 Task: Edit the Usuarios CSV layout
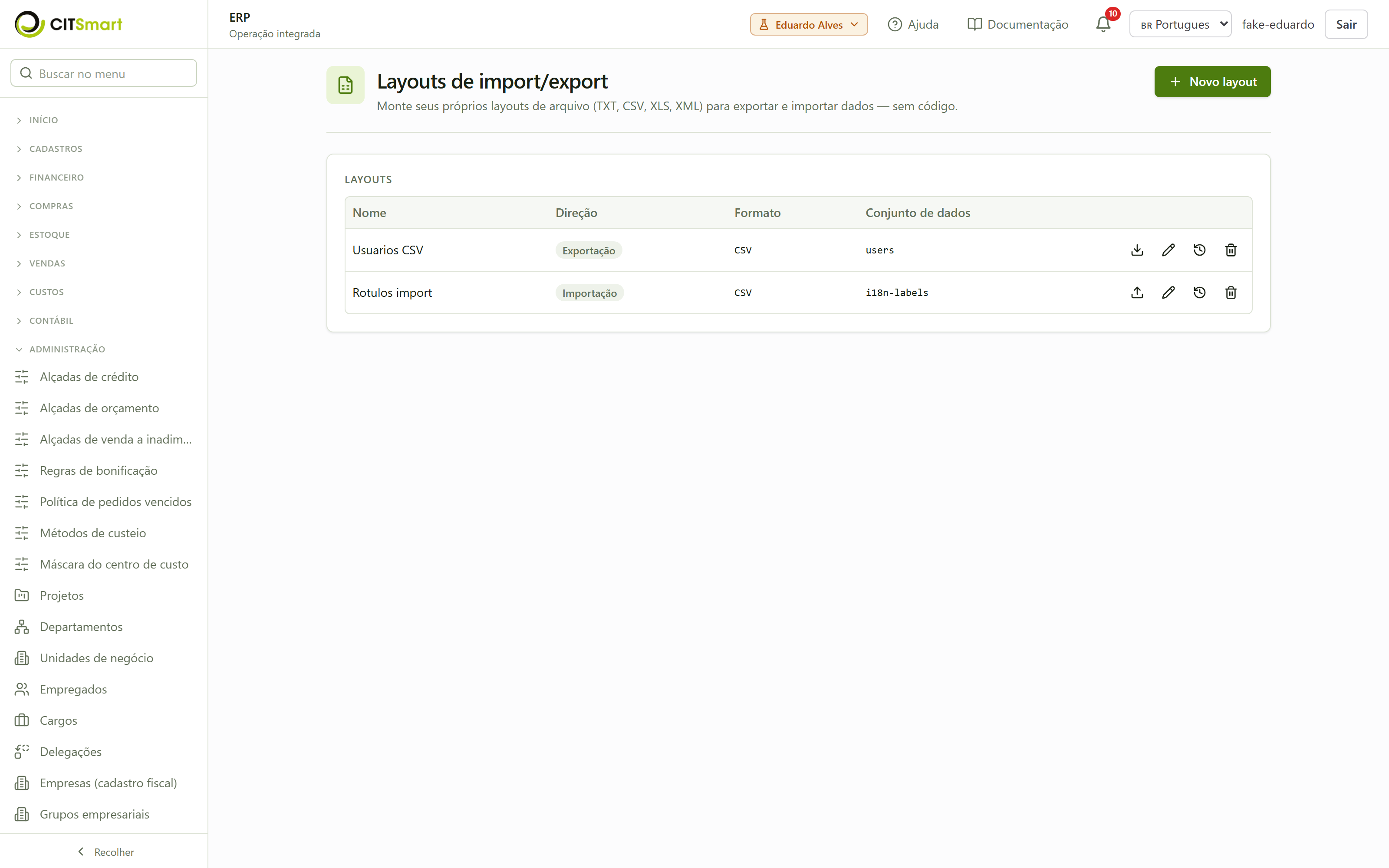(1168, 250)
